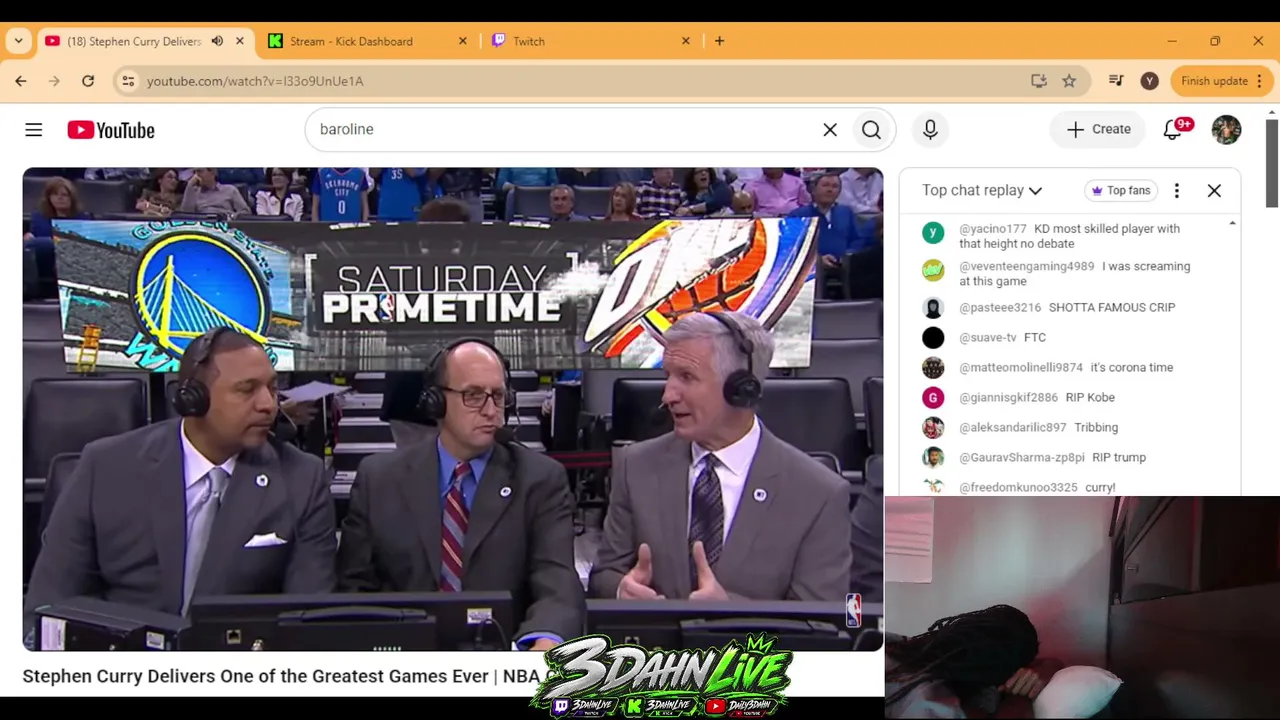This screenshot has width=1280, height=720.
Task: Open @yacino177's chat avatar
Action: [x=933, y=233]
